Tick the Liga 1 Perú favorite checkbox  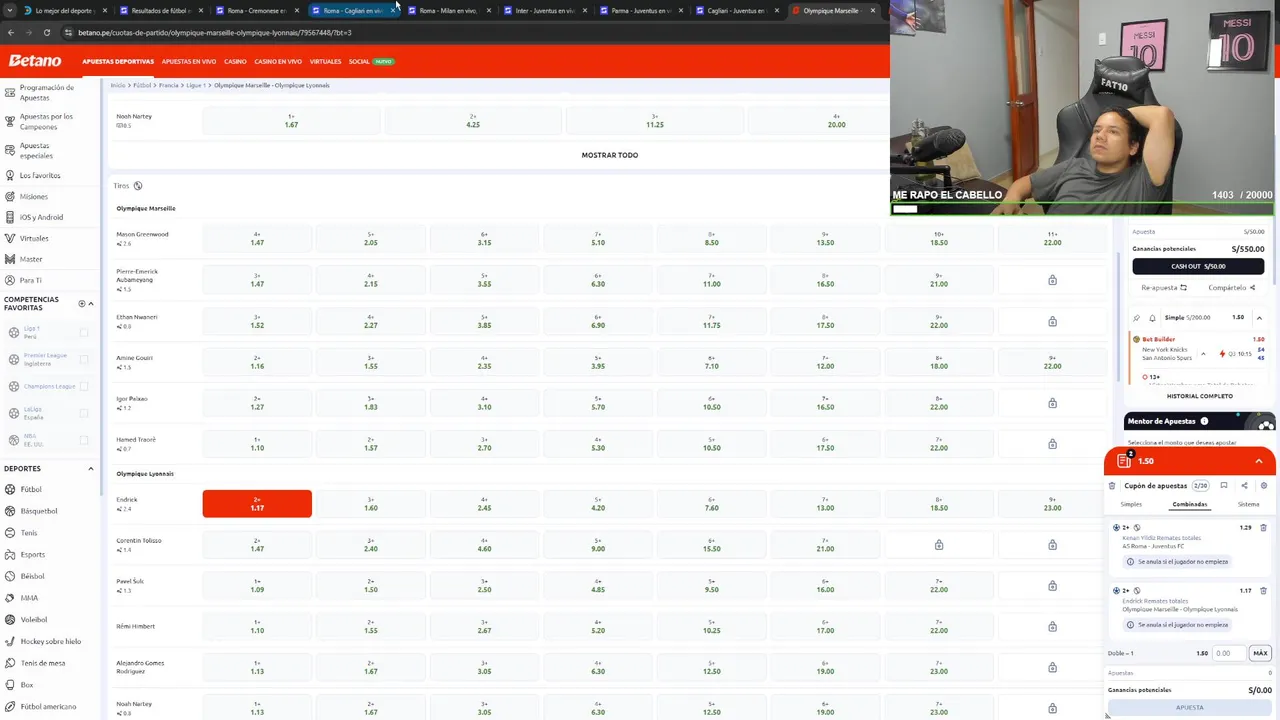coord(84,332)
